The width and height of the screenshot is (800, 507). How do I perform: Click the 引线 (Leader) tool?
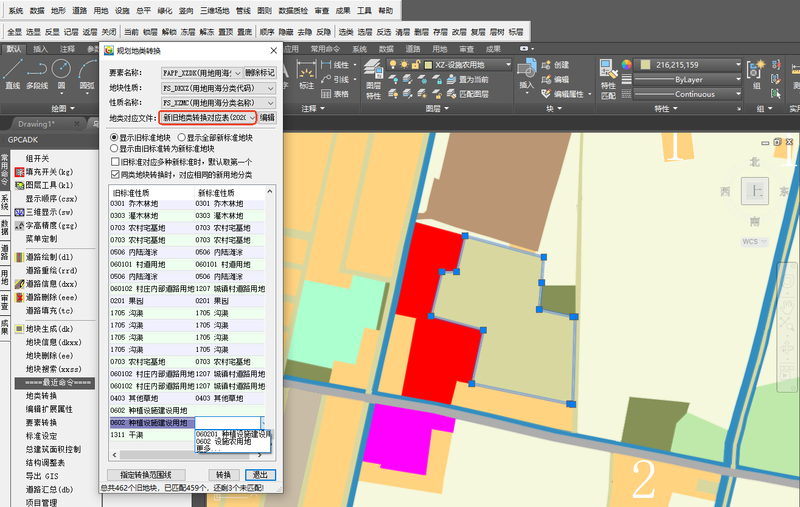point(335,79)
